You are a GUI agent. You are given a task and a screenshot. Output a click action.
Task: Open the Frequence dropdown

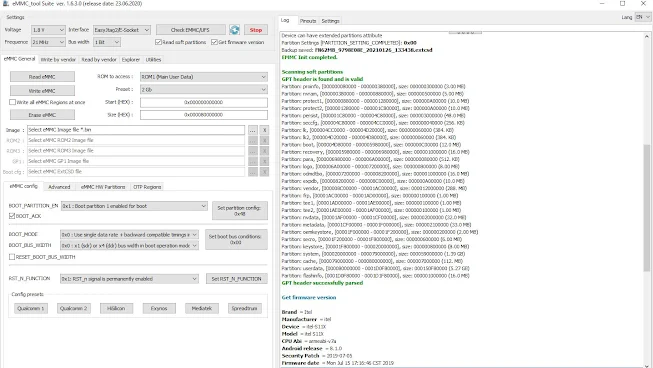(48, 42)
